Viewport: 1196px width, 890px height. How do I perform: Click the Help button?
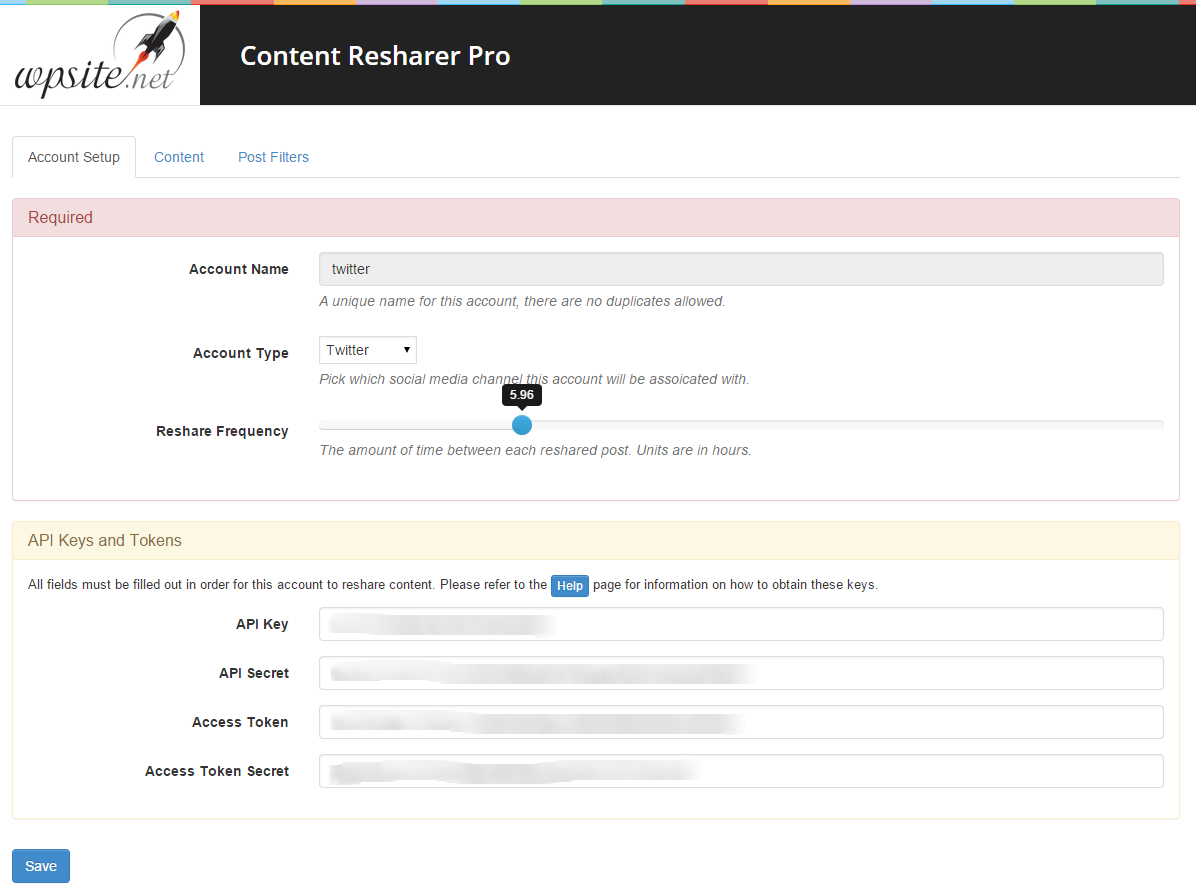[x=570, y=586]
